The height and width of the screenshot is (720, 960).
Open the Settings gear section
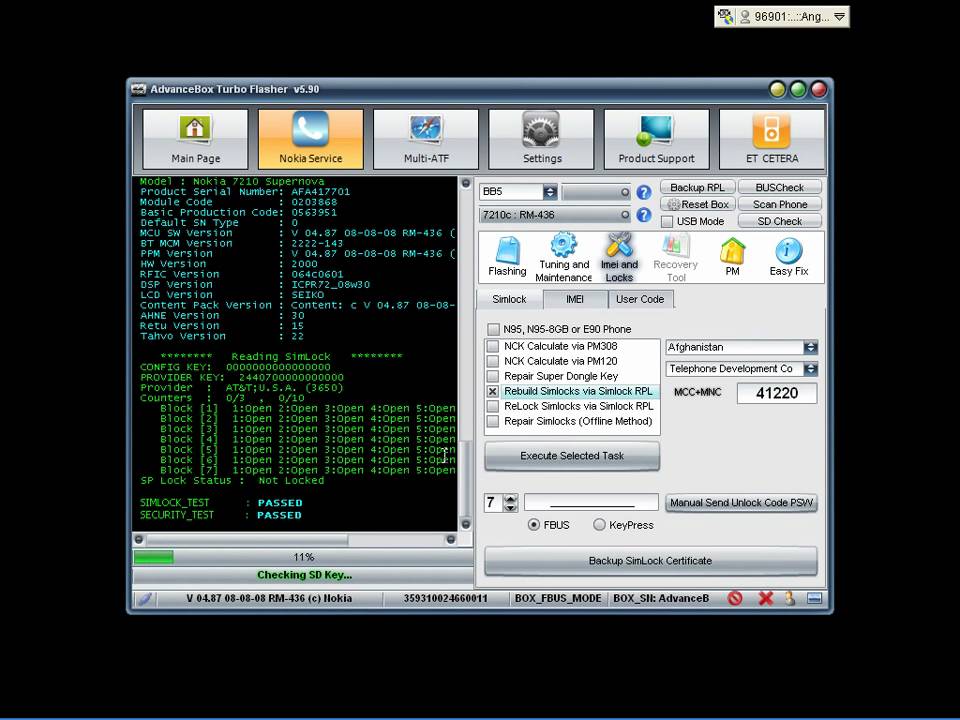point(542,139)
